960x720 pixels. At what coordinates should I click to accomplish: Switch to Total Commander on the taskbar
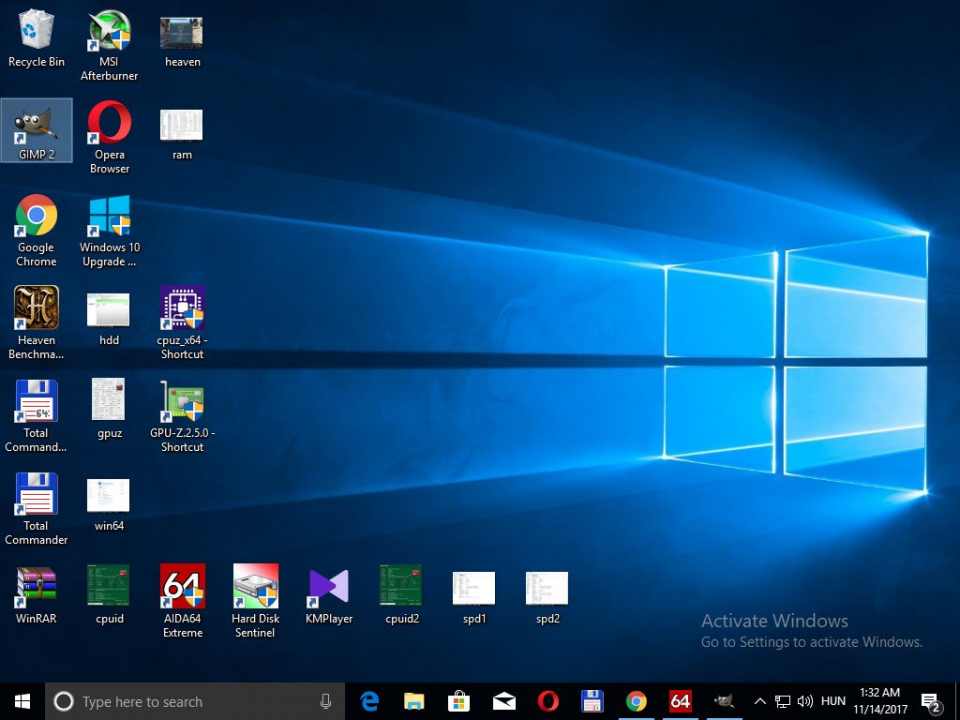[x=592, y=701]
